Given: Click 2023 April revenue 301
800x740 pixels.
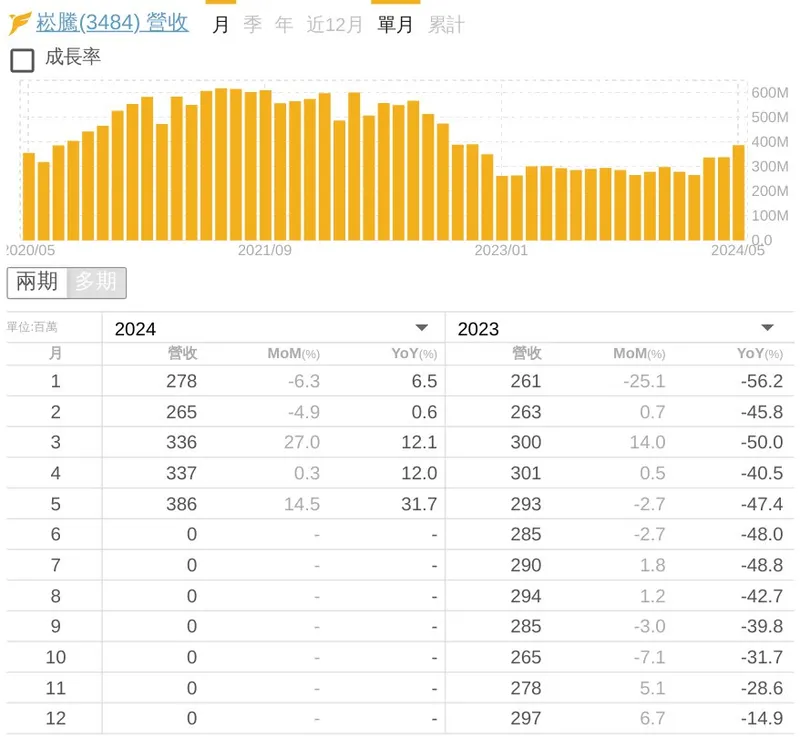Looking at the screenshot, I should [x=526, y=473].
